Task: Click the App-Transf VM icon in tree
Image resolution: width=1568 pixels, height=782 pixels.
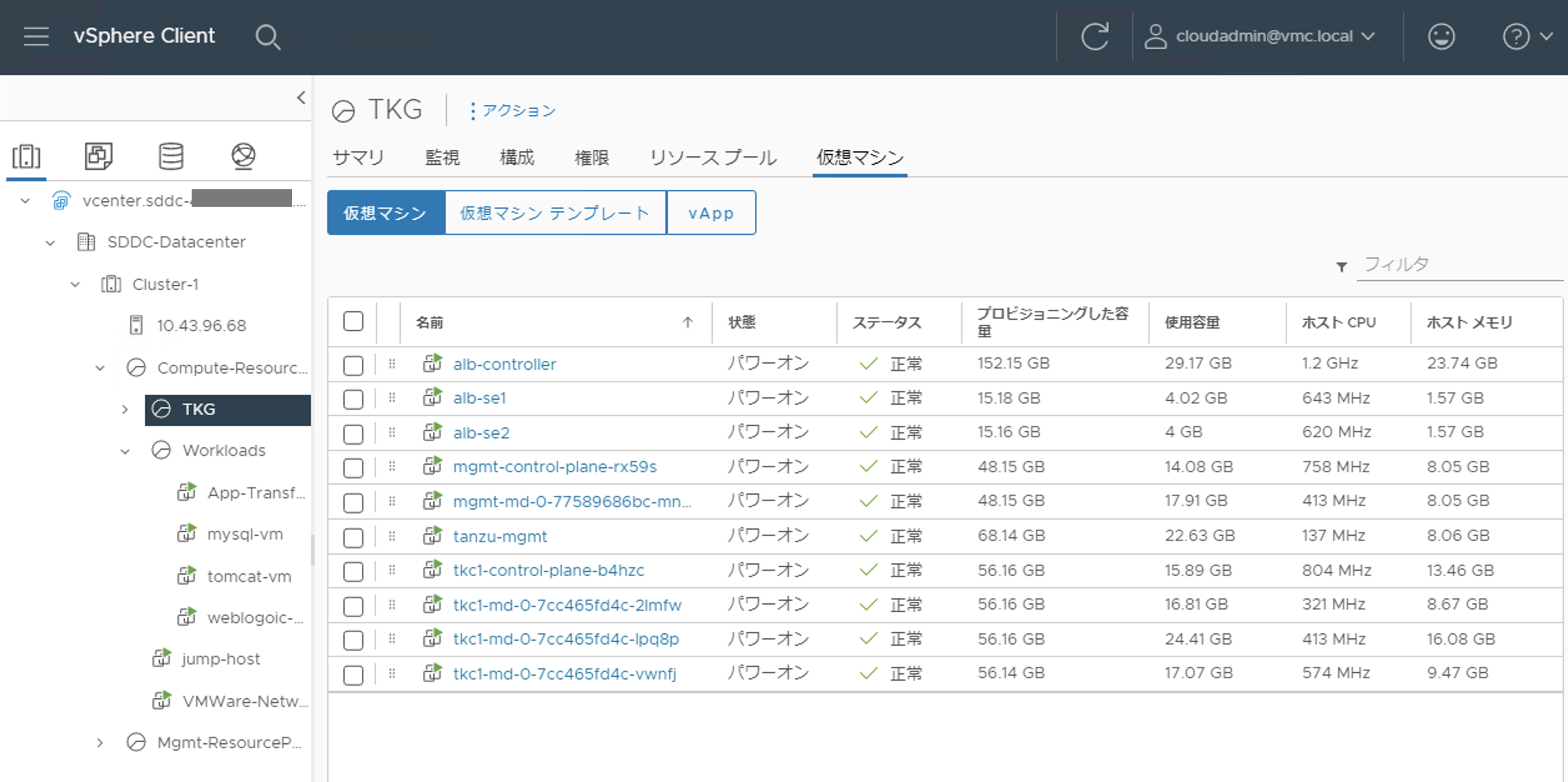Action: point(187,492)
